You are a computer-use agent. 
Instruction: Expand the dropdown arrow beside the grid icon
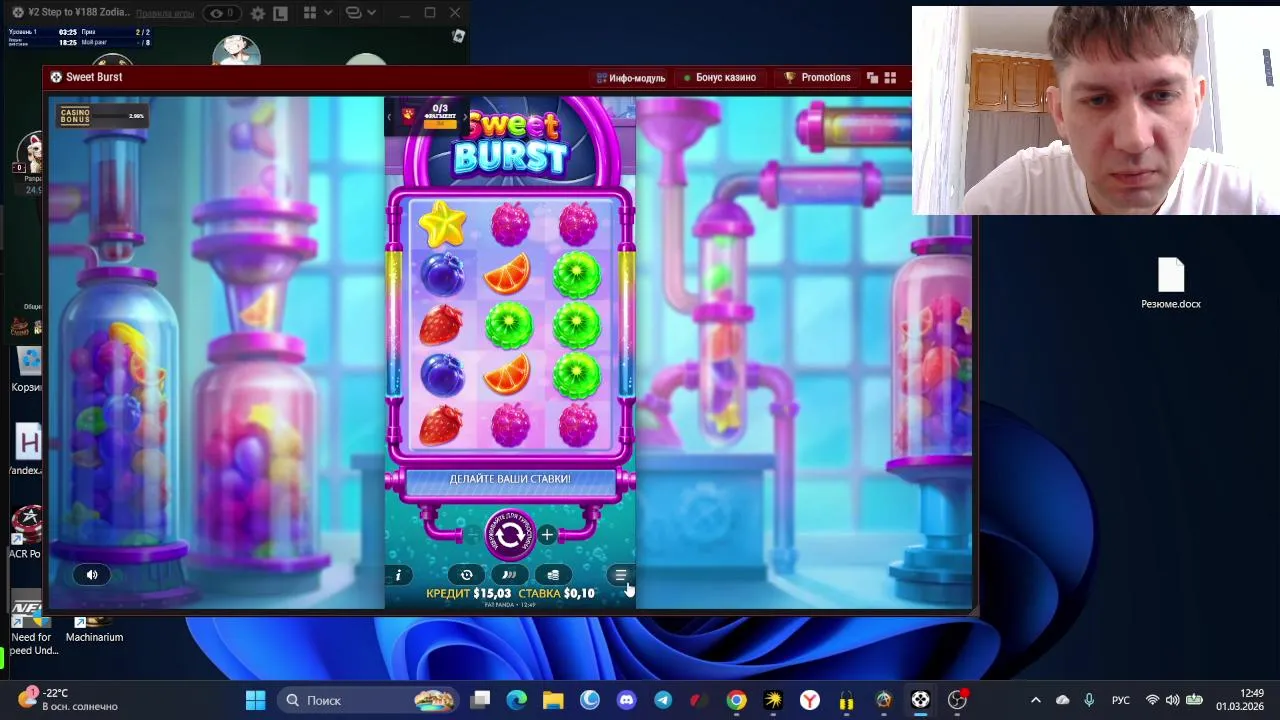point(327,14)
